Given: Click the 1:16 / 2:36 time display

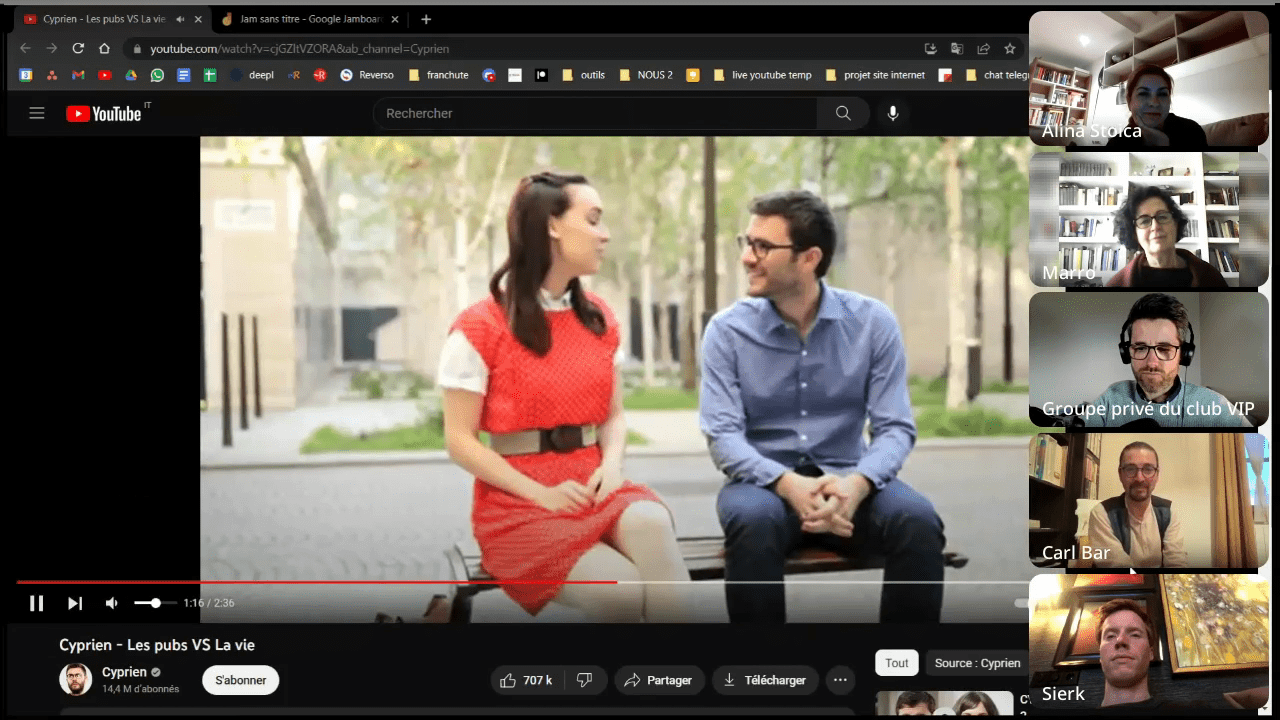Looking at the screenshot, I should (209, 603).
